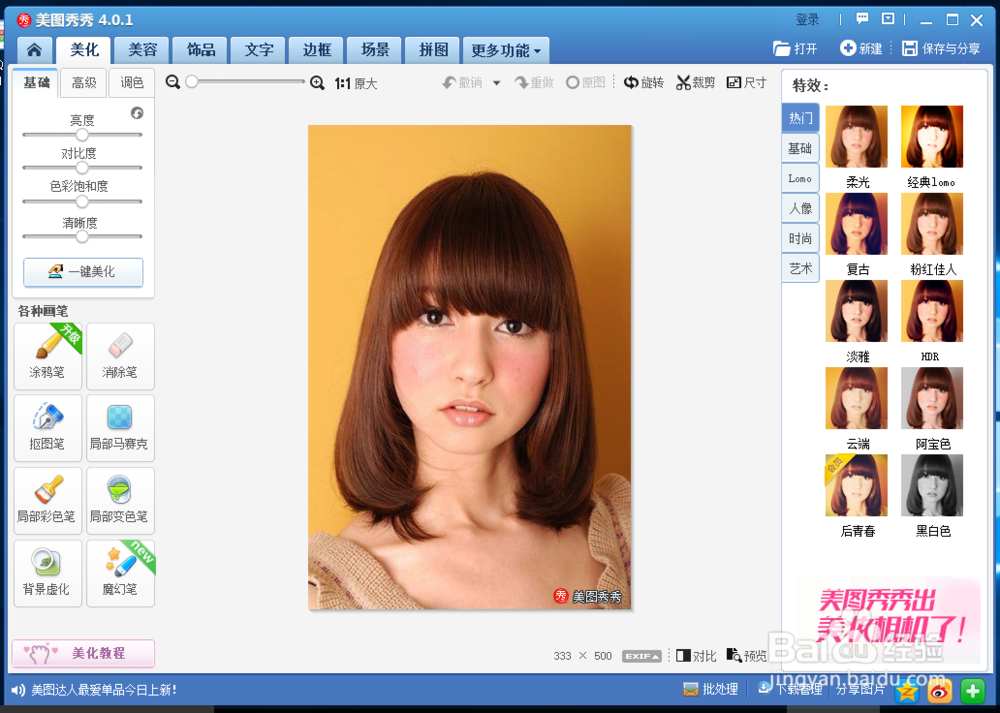1000x713 pixels.
Task: Adjust the 亮度 brightness slider handle
Action: click(x=82, y=135)
